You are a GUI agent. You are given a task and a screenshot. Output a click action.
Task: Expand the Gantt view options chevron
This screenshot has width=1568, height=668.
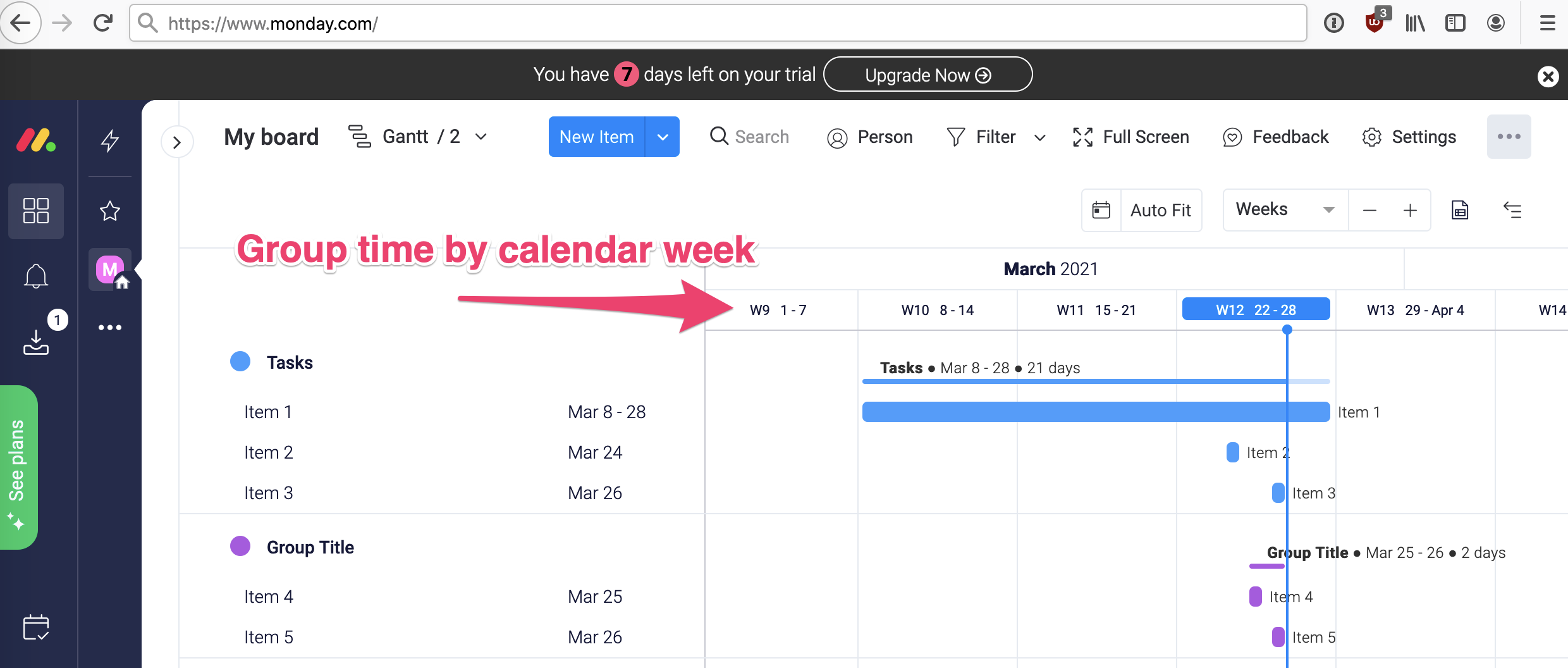pos(481,137)
